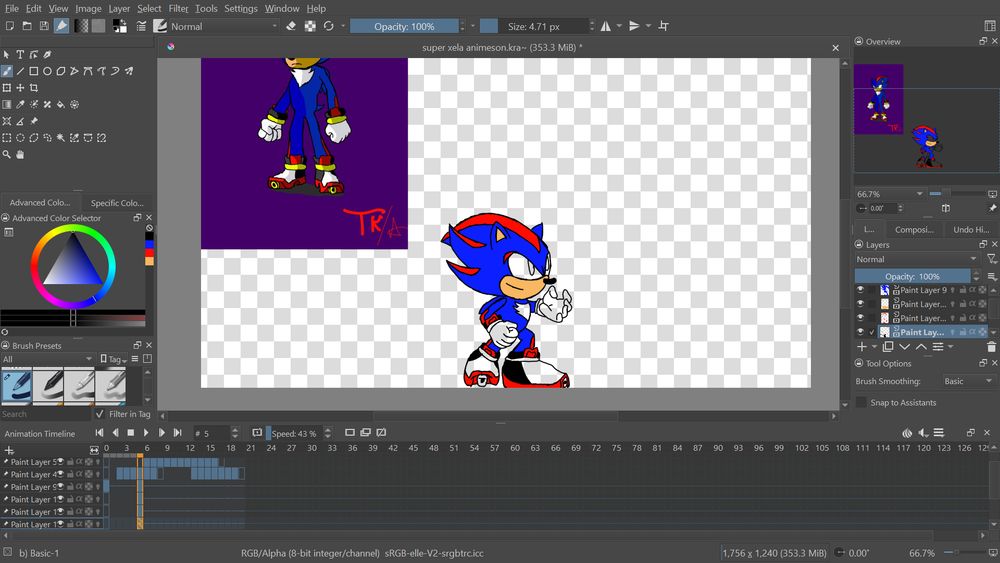Select the Text tool in the toolbox

click(x=20, y=55)
